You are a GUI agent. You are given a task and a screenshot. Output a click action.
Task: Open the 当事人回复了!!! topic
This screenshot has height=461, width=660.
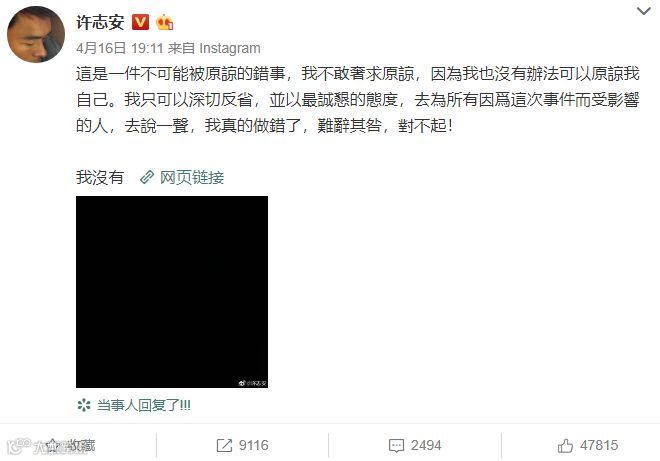[144, 405]
